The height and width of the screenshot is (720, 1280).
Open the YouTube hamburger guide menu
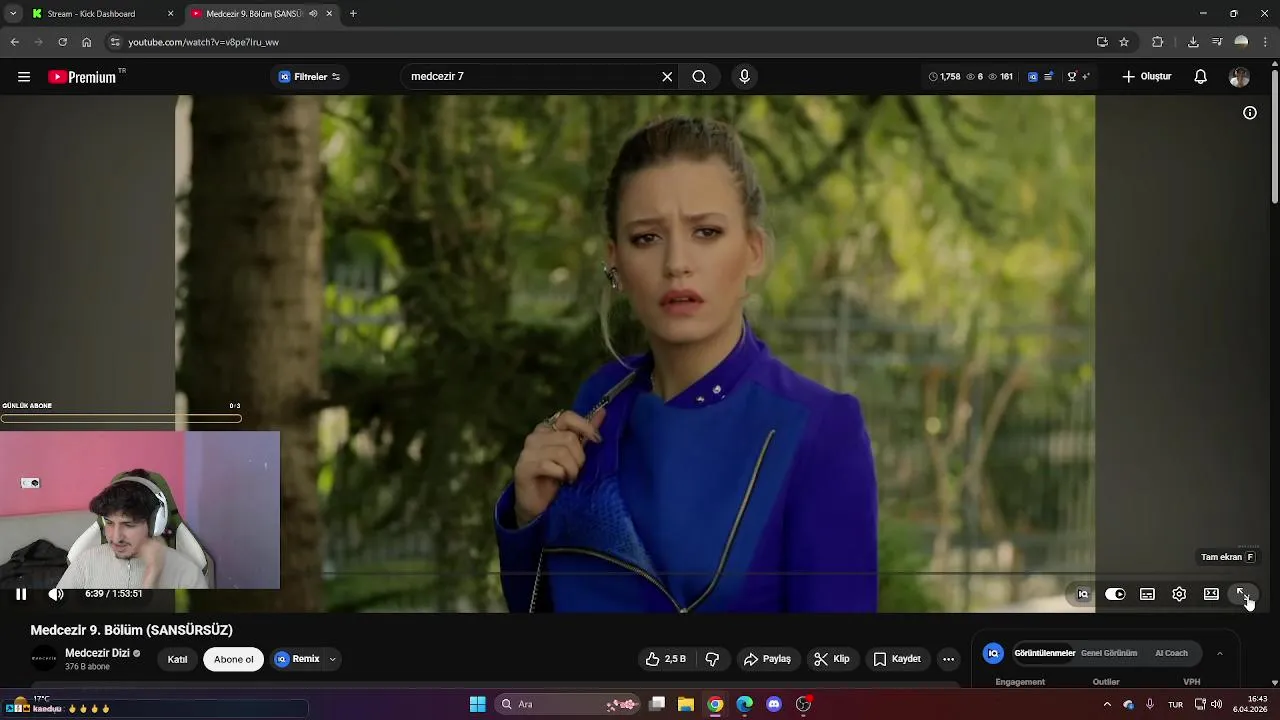coord(24,77)
